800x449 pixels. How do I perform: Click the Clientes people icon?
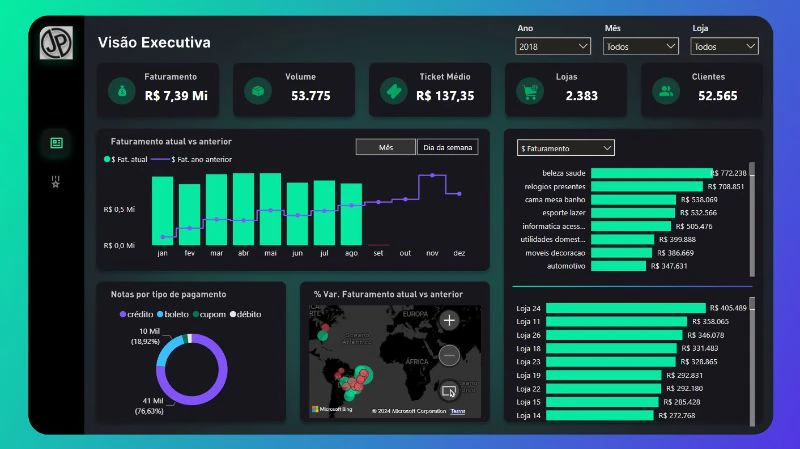tap(666, 91)
